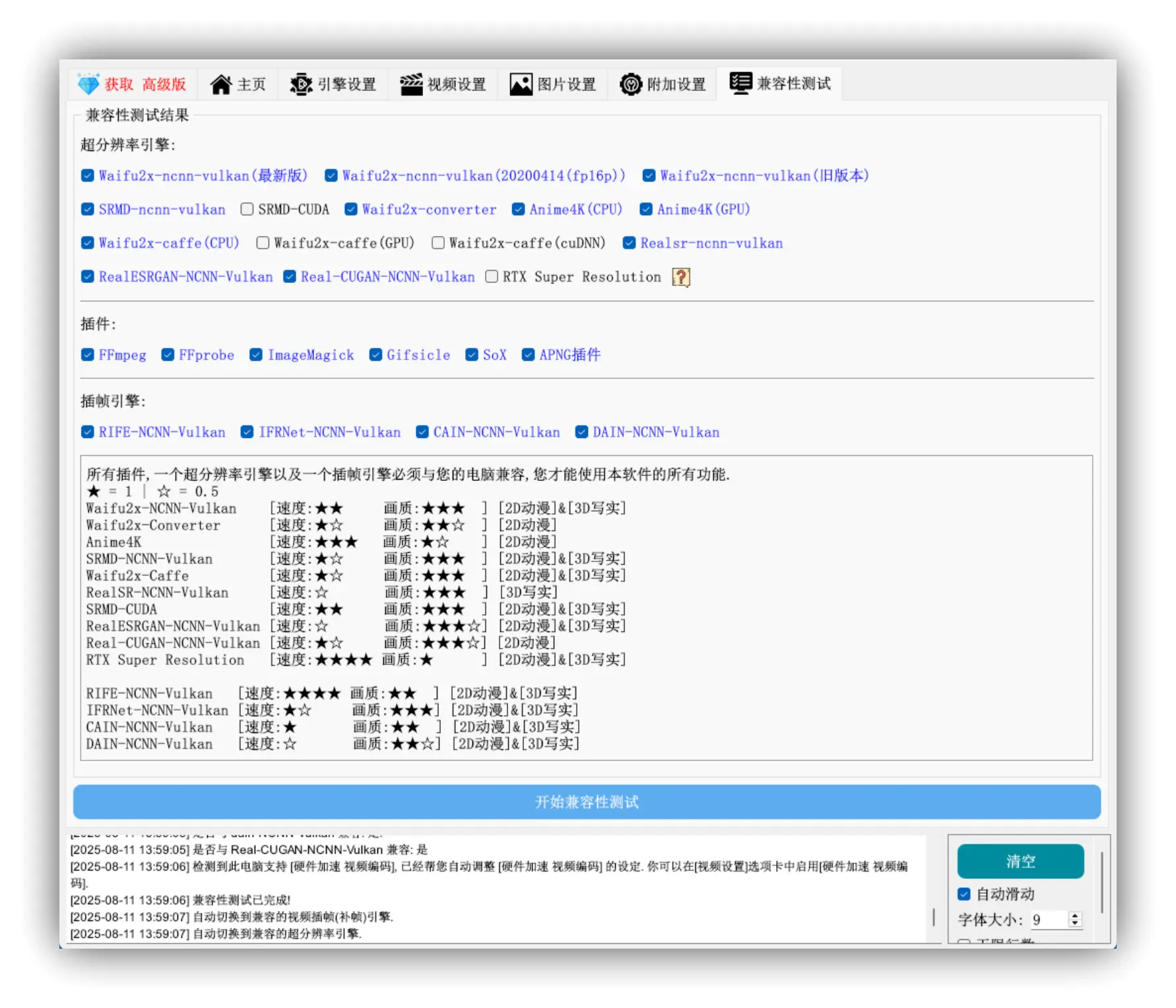1176x1008 pixels.
Task: Check the SRMD-CUDA checkbox
Action: coord(247,209)
